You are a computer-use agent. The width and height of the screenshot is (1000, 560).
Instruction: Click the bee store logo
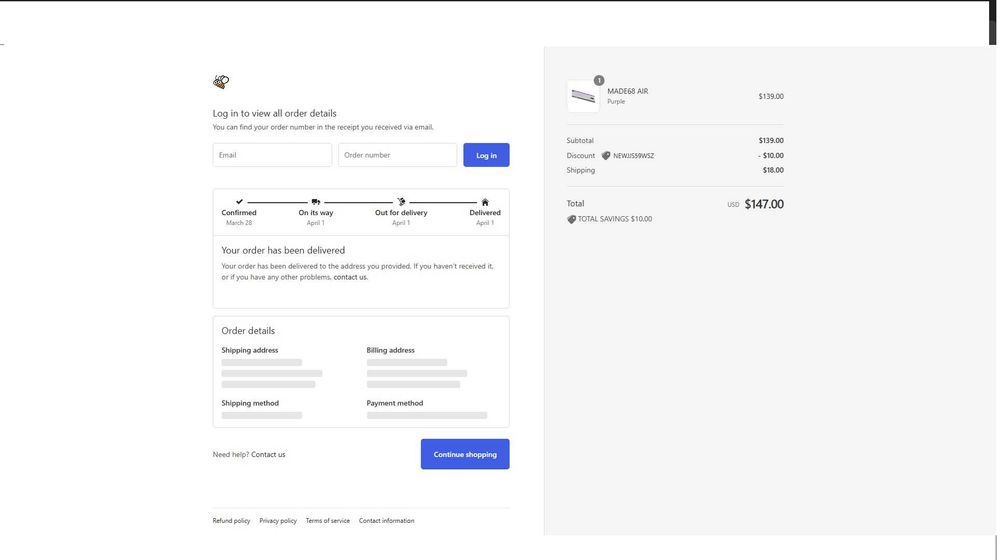221,82
